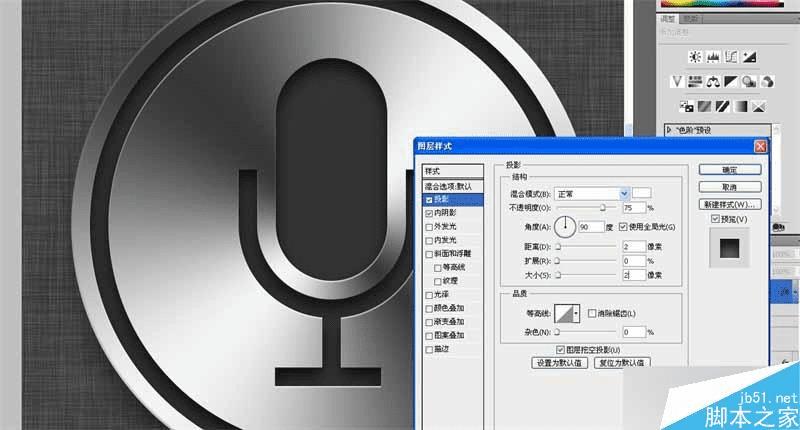Enable the 等高线 sub-option checkbox under 斜面和浮雕
Viewport: 800px width, 430px height.
[x=438, y=268]
